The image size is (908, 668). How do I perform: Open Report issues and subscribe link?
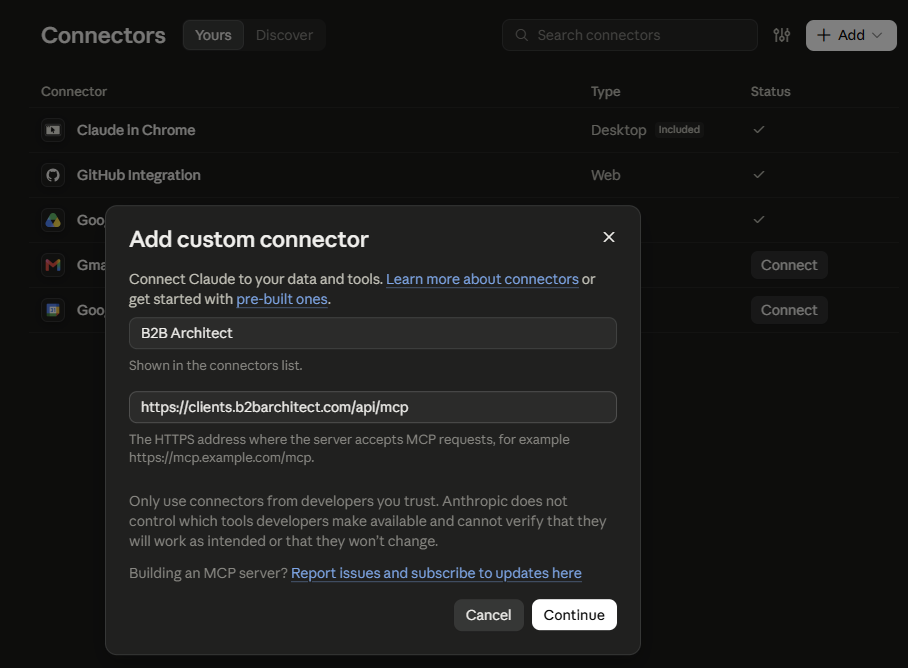[x=436, y=573]
